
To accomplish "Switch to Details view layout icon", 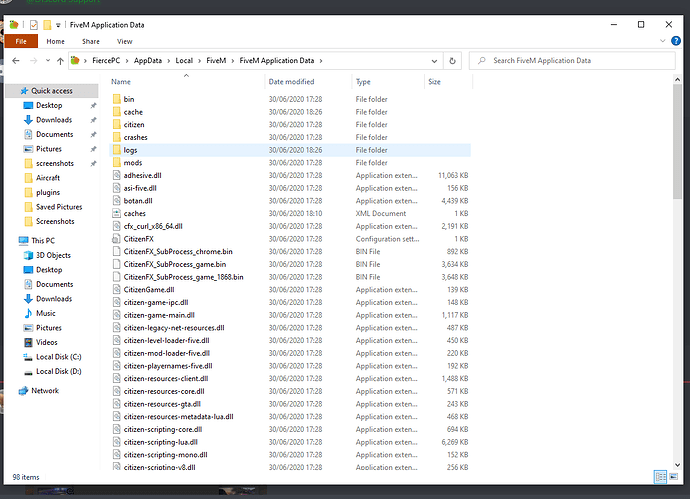I will [x=661, y=477].
